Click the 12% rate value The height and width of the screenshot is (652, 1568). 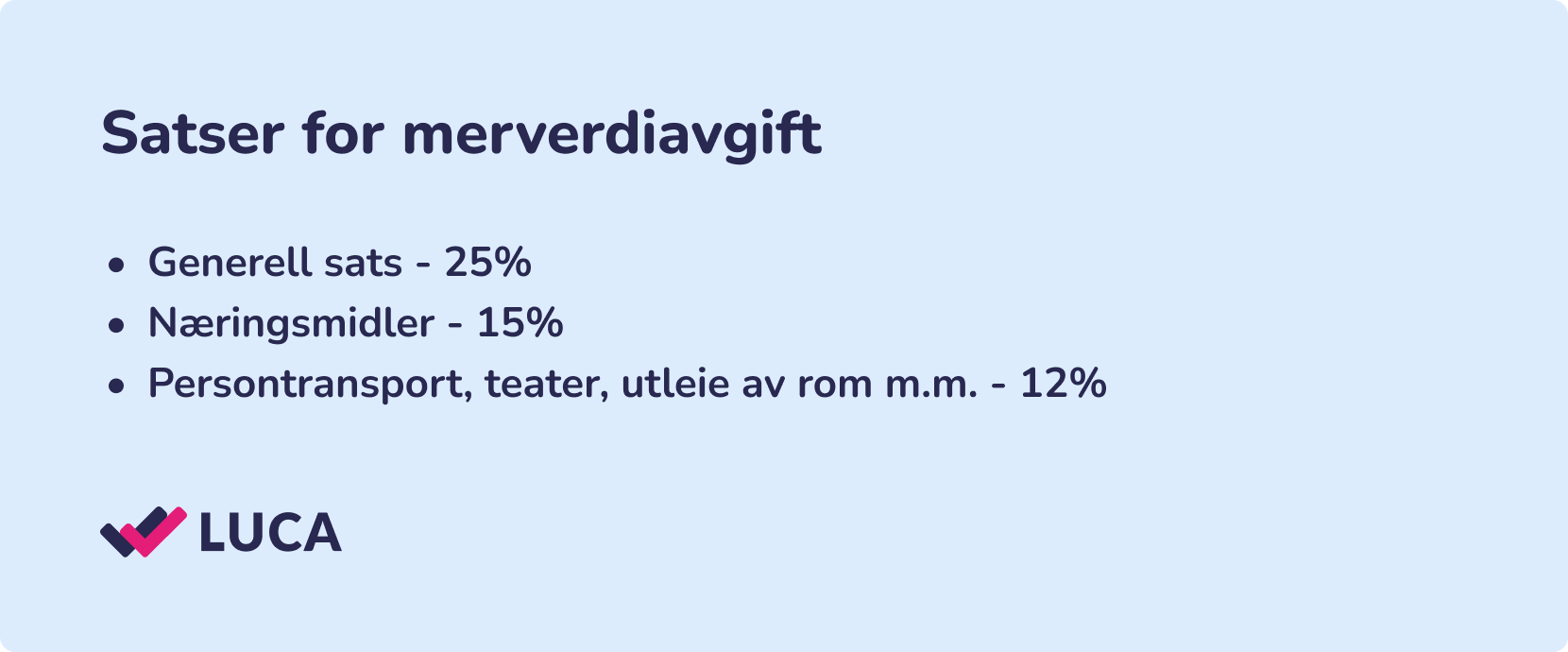pyautogui.click(x=1063, y=385)
